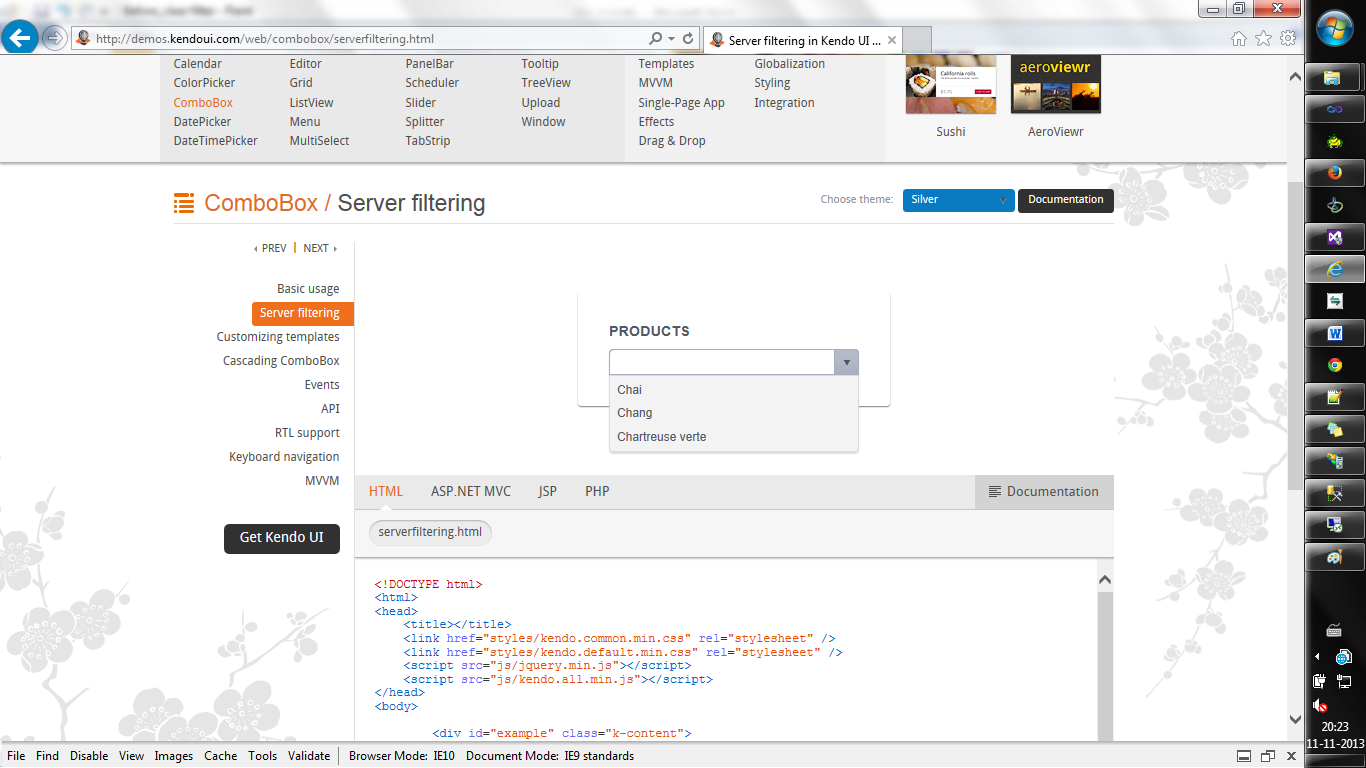Open the Events example link
This screenshot has width=1366, height=768.
[322, 385]
